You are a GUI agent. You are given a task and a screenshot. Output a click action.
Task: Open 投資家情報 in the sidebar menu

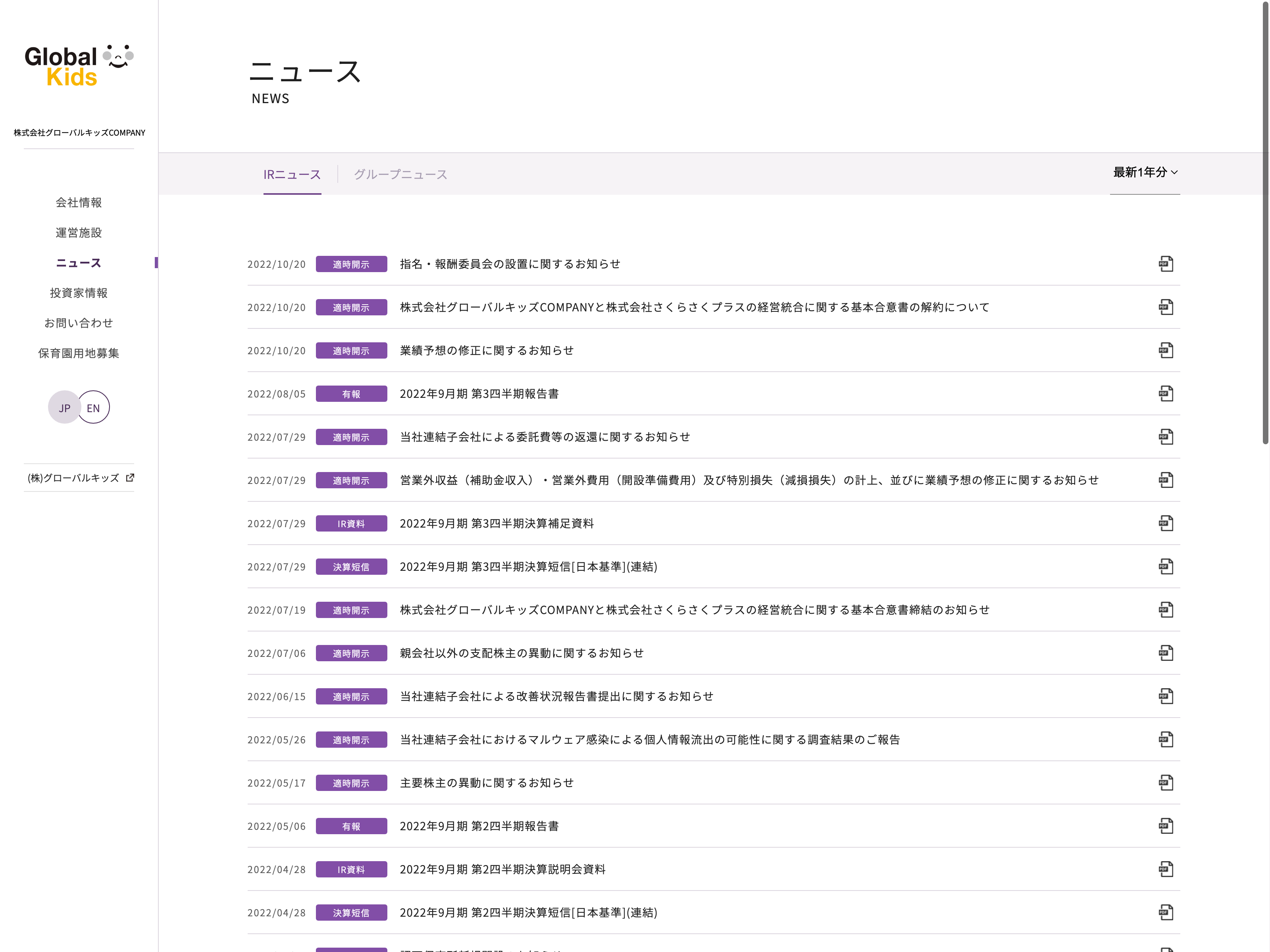point(79,293)
